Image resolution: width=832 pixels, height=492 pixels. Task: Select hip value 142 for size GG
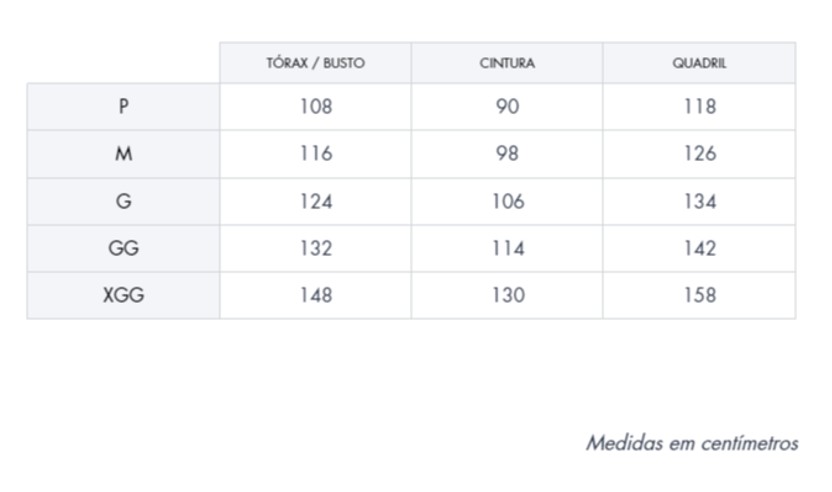699,248
